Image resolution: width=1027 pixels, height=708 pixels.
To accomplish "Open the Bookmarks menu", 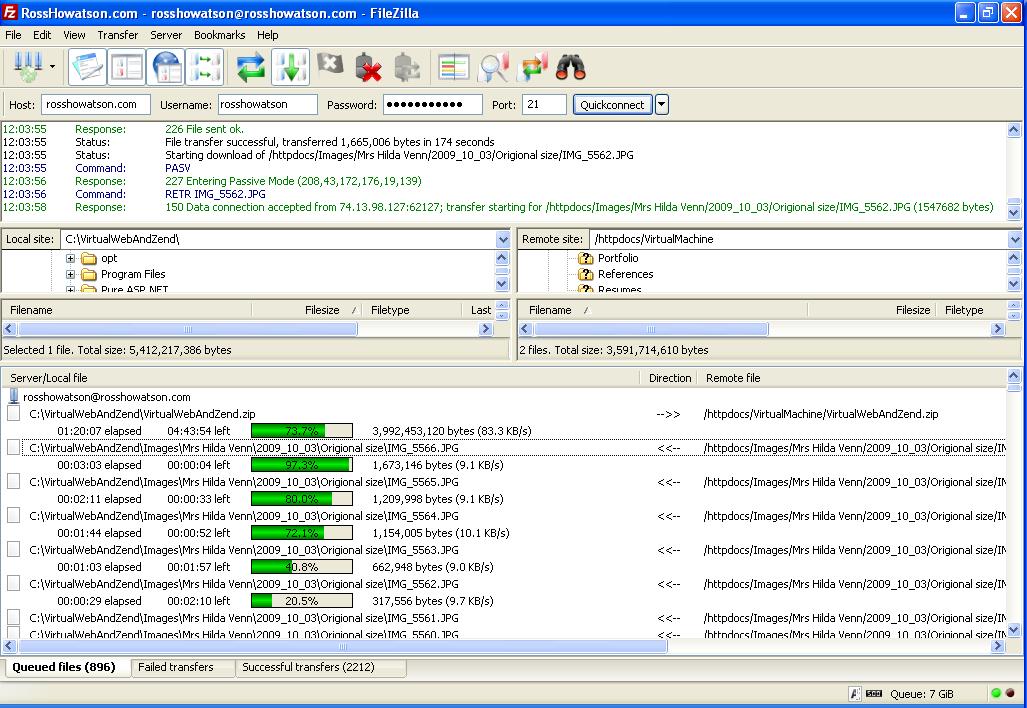I will click(219, 35).
